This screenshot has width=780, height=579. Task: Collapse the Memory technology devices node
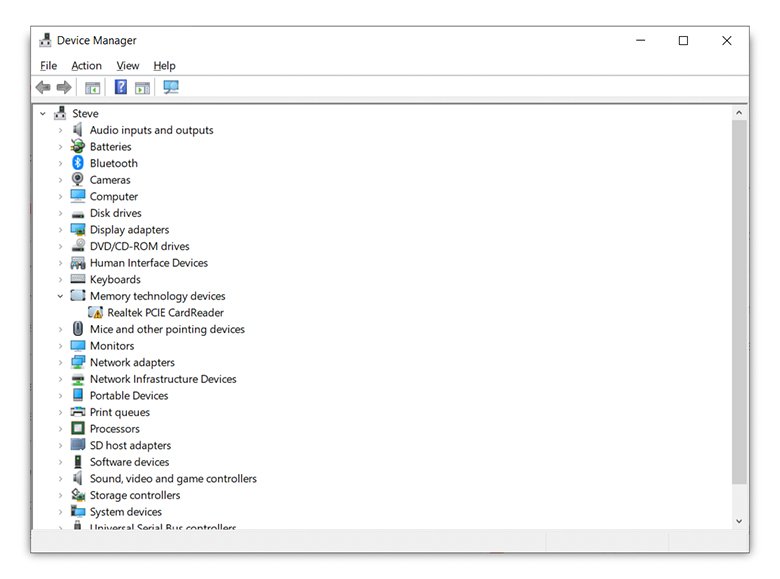coord(60,296)
